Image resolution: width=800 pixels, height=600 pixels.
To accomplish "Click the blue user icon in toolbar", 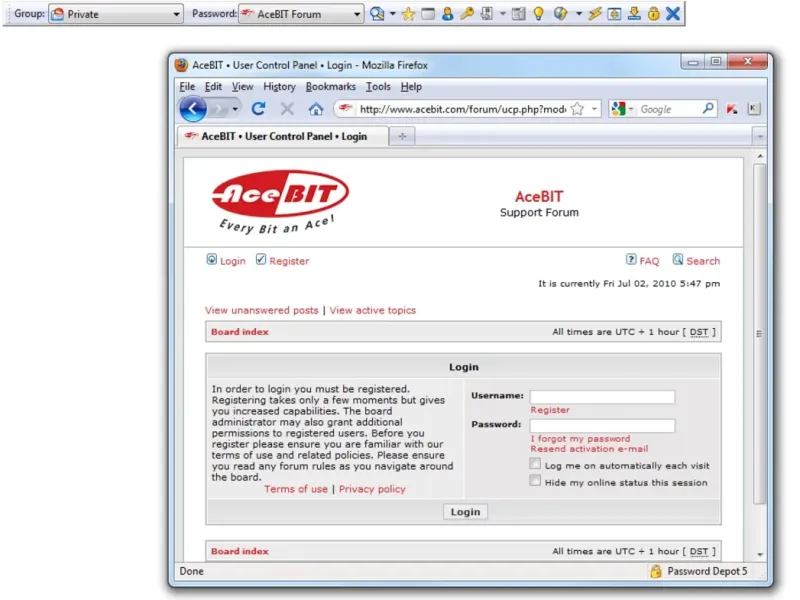I will 447,14.
